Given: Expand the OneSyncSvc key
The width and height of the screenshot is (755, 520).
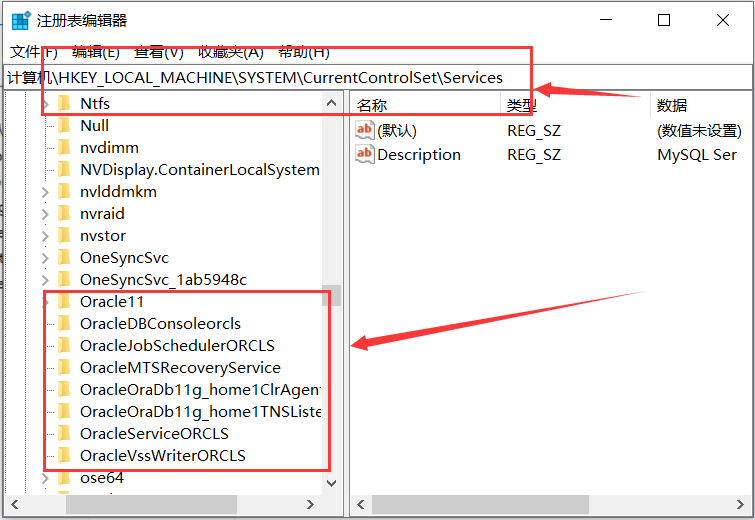Looking at the screenshot, I should (45, 258).
